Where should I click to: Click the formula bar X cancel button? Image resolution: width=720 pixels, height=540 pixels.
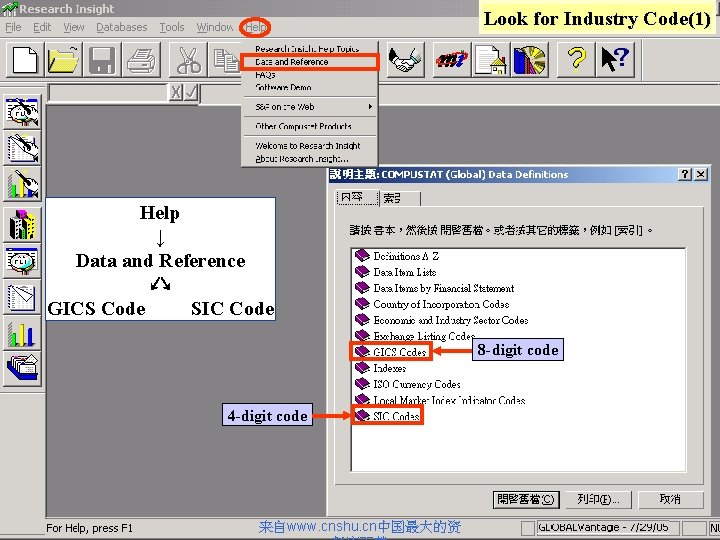176,92
